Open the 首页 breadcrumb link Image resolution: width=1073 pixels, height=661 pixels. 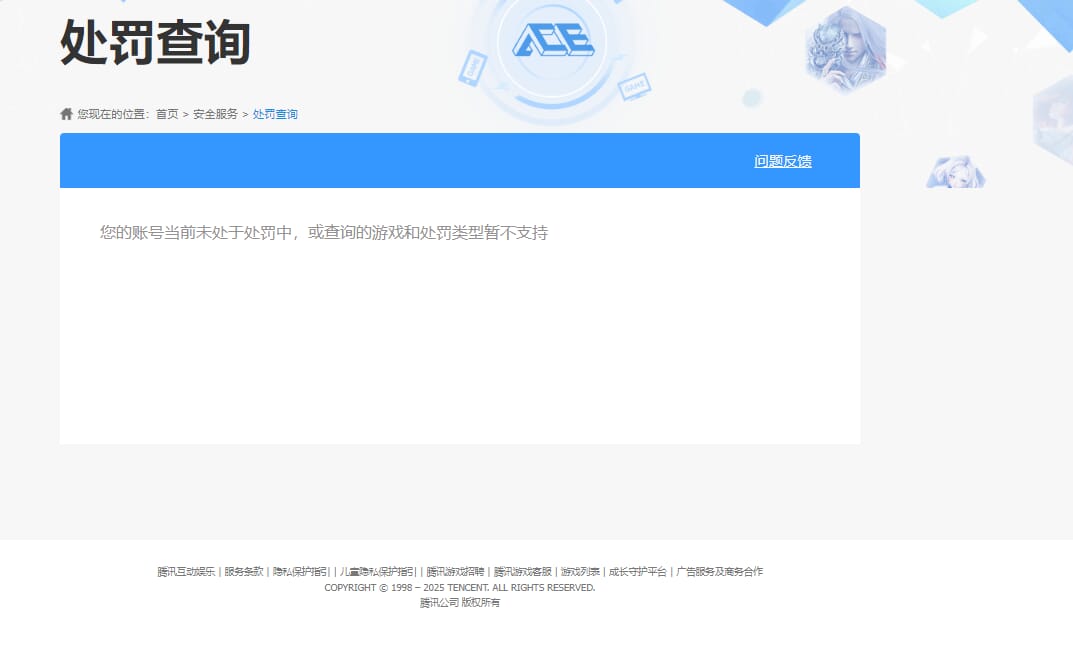point(167,114)
